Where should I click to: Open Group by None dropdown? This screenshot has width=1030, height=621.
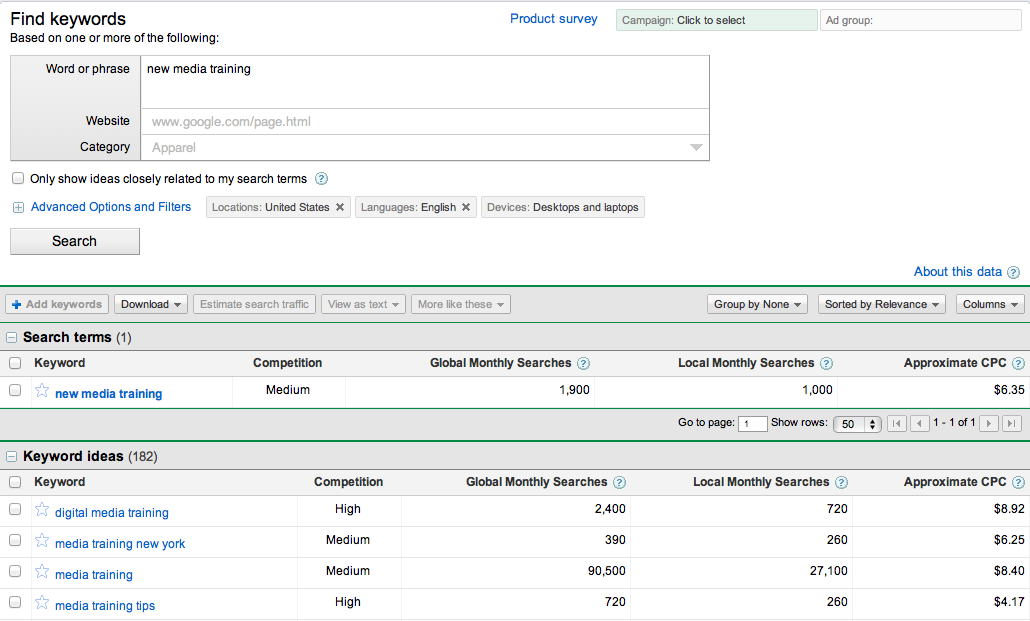757,304
